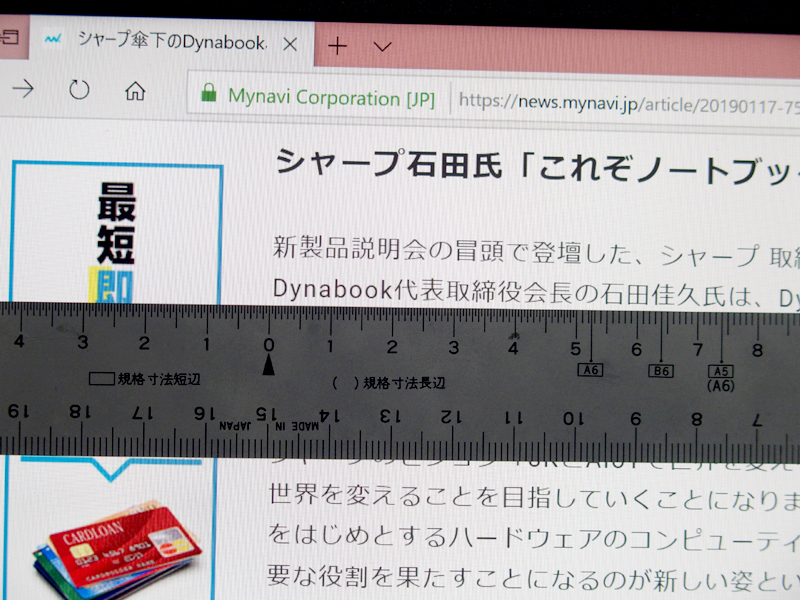Select the シャープ傘下のDynabook tab
Image resolution: width=800 pixels, height=600 pixels.
click(171, 41)
